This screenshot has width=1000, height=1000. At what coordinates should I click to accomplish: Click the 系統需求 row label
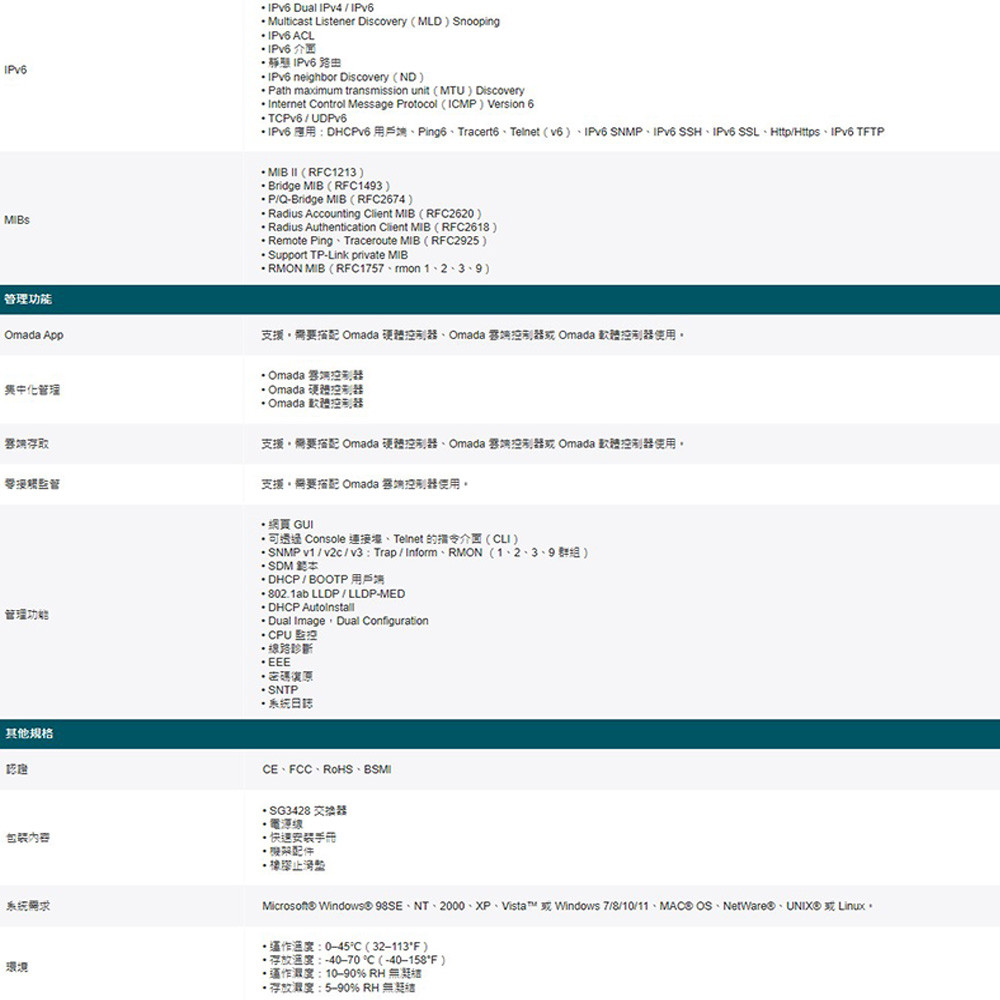click(x=26, y=906)
